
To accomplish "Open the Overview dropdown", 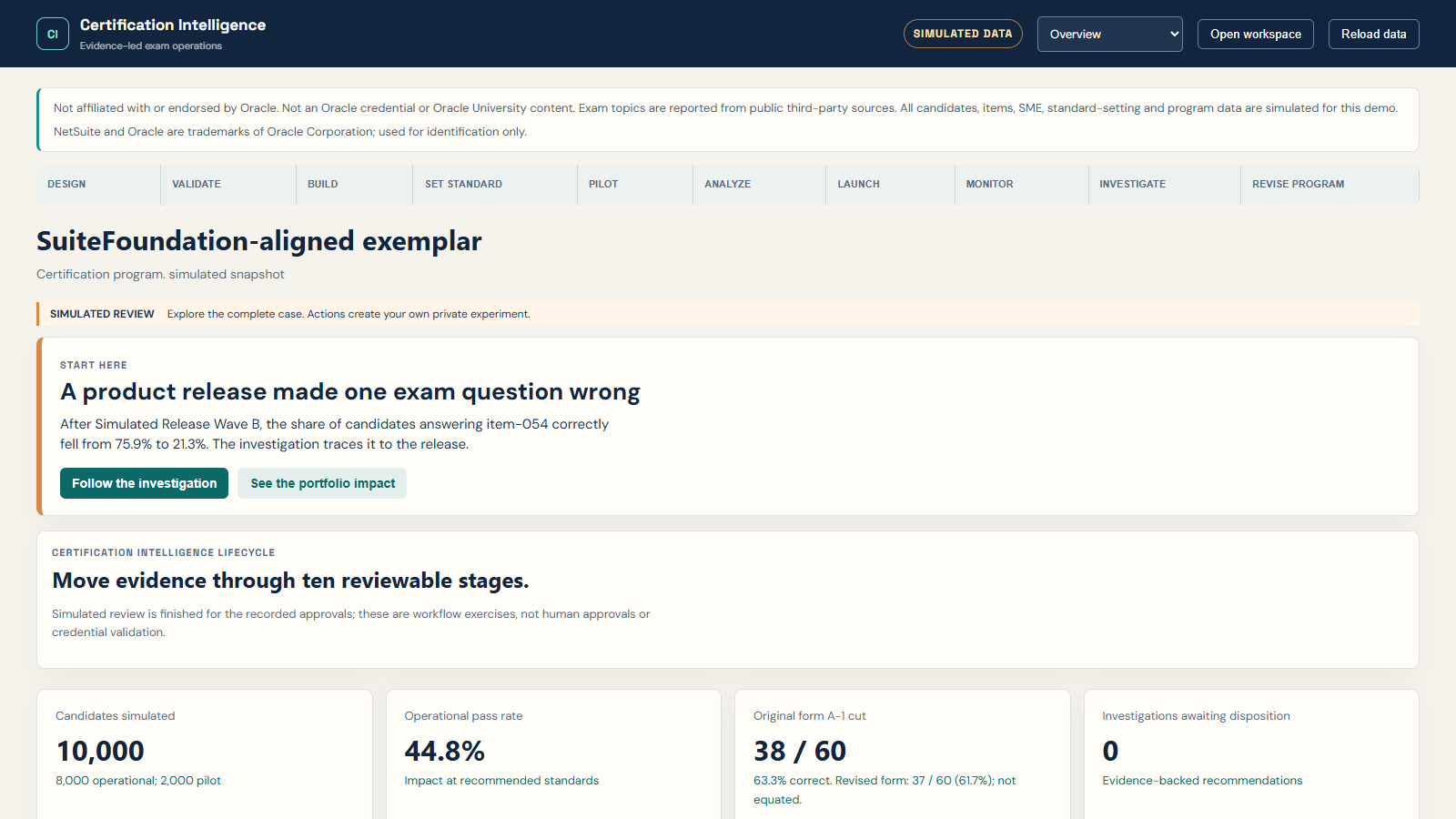I will [1109, 34].
